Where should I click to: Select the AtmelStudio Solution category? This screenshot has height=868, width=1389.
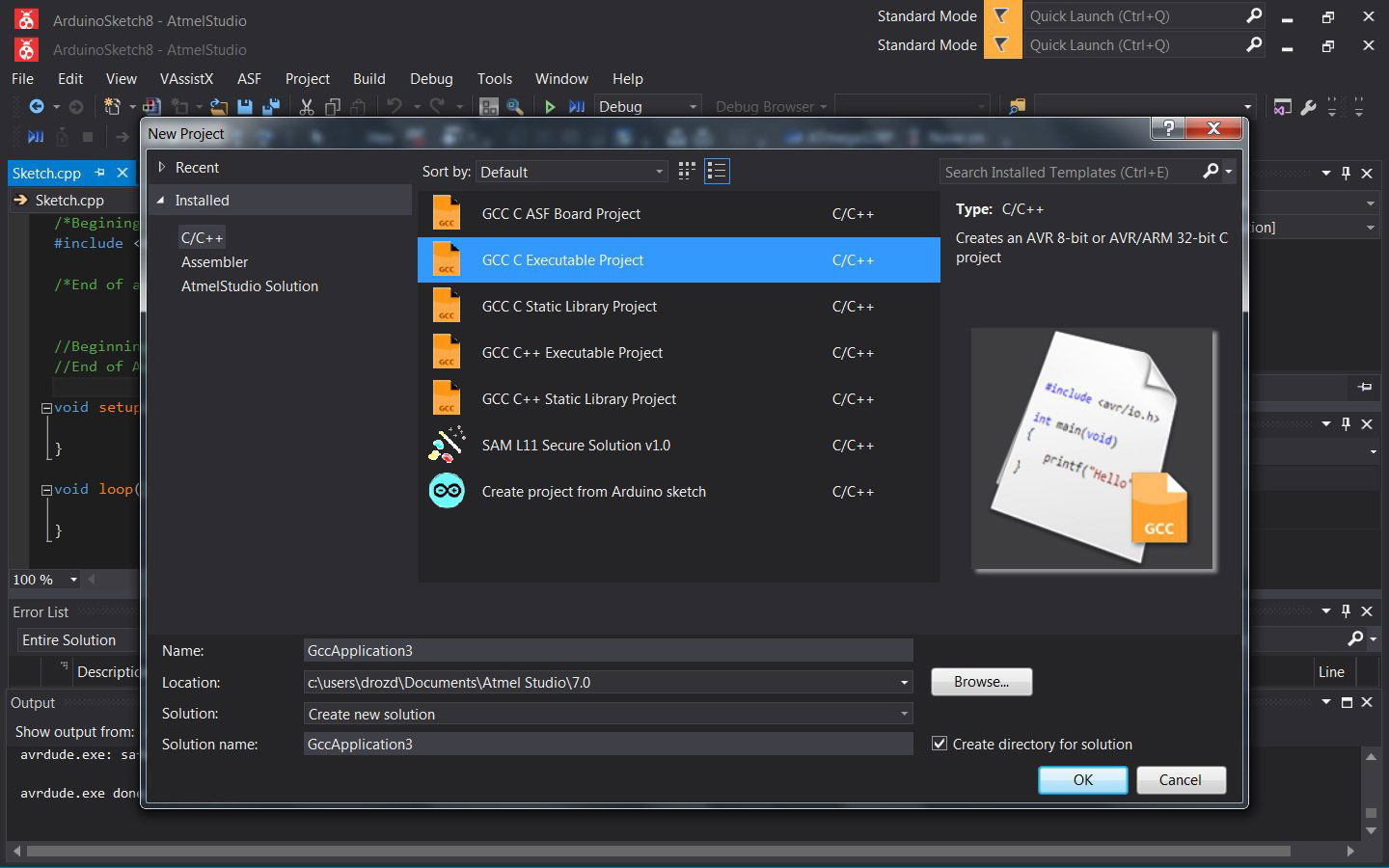pos(249,285)
